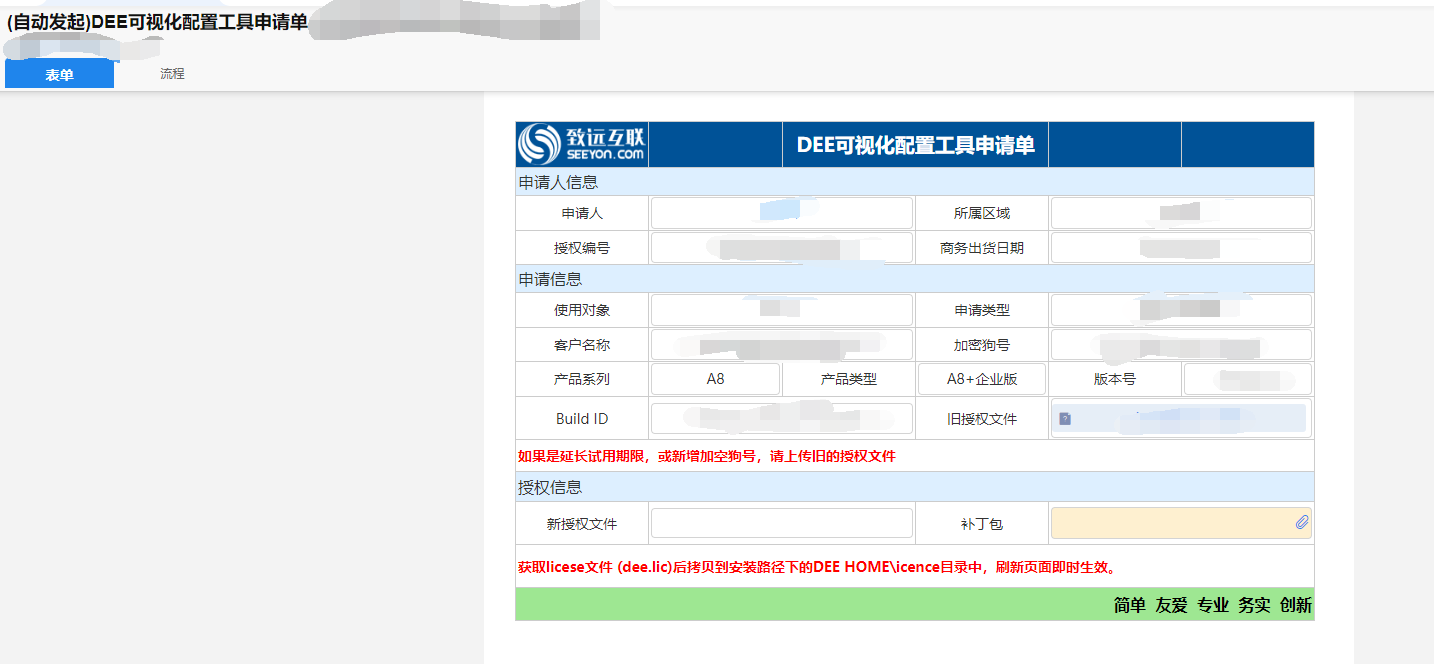Click the 客户名称 label
The width and height of the screenshot is (1434, 664).
tap(582, 345)
